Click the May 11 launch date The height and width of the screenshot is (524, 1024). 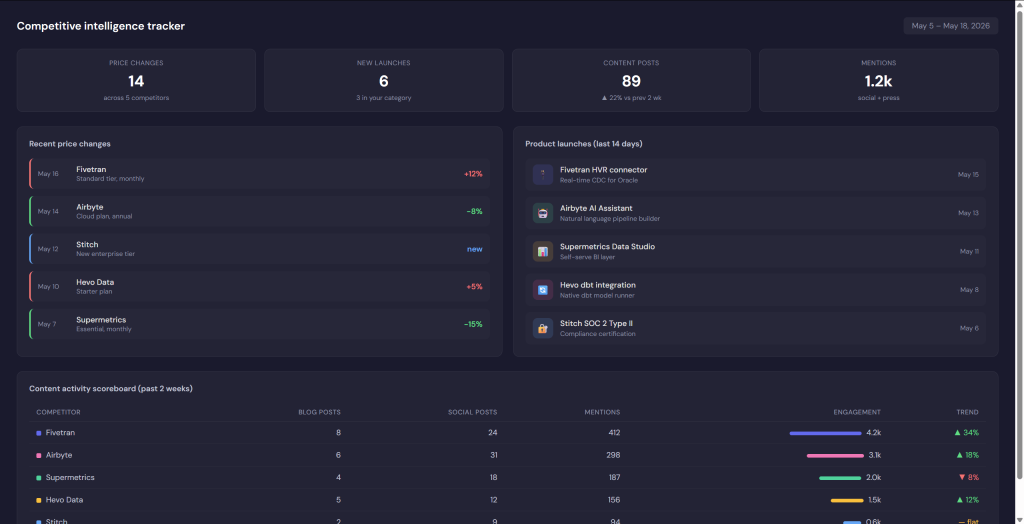[969, 252]
